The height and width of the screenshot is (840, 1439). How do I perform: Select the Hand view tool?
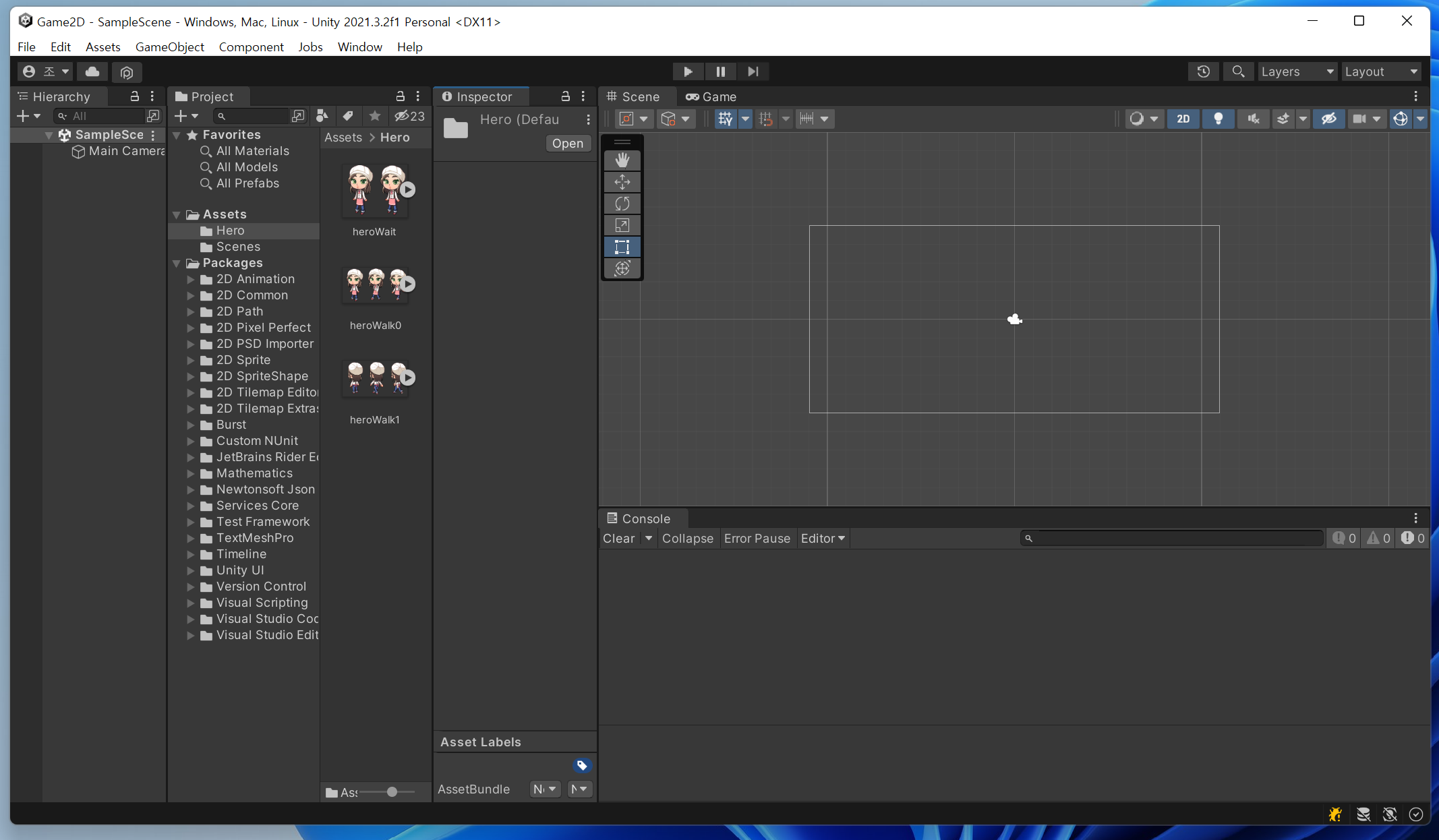(x=622, y=160)
